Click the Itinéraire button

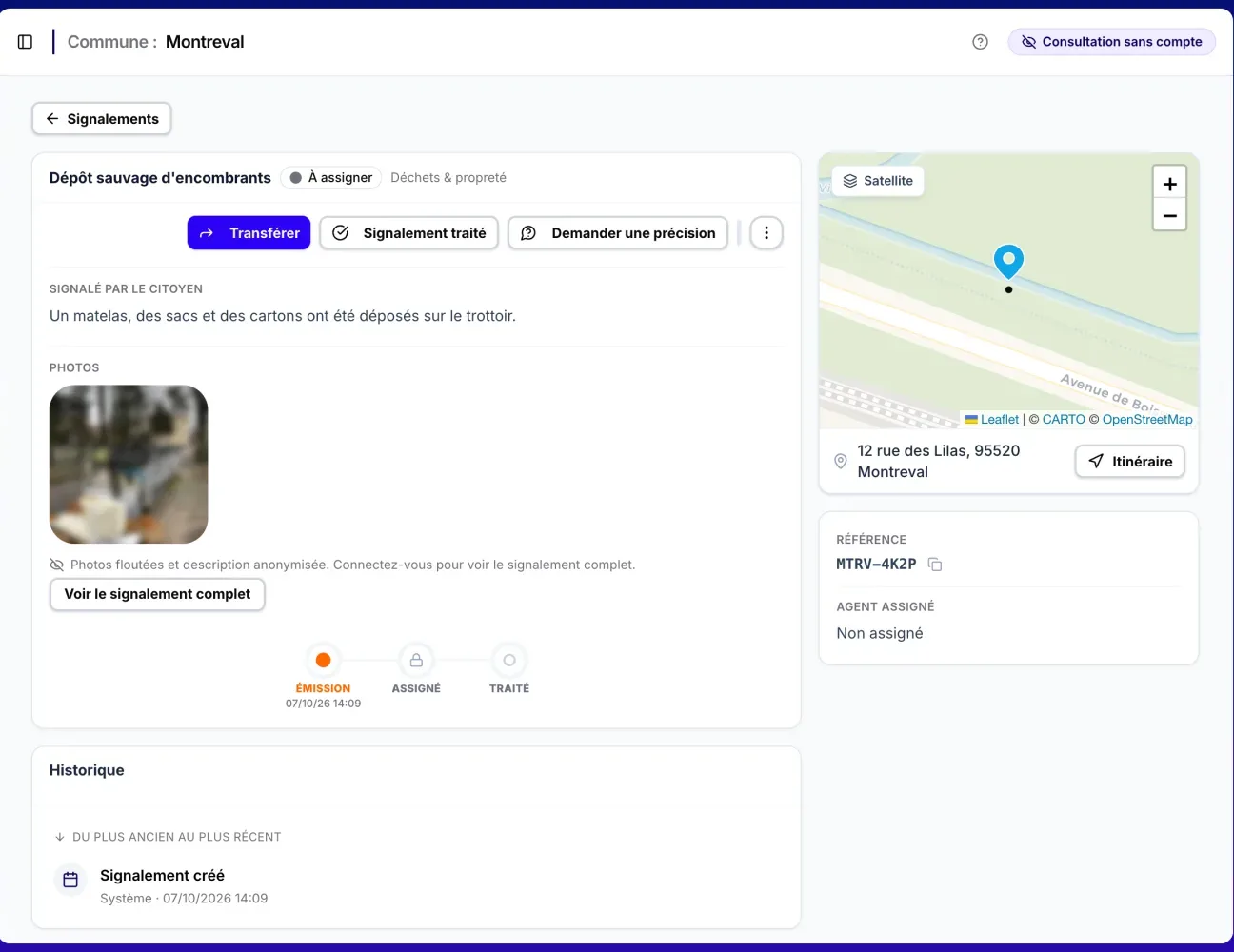tap(1130, 462)
